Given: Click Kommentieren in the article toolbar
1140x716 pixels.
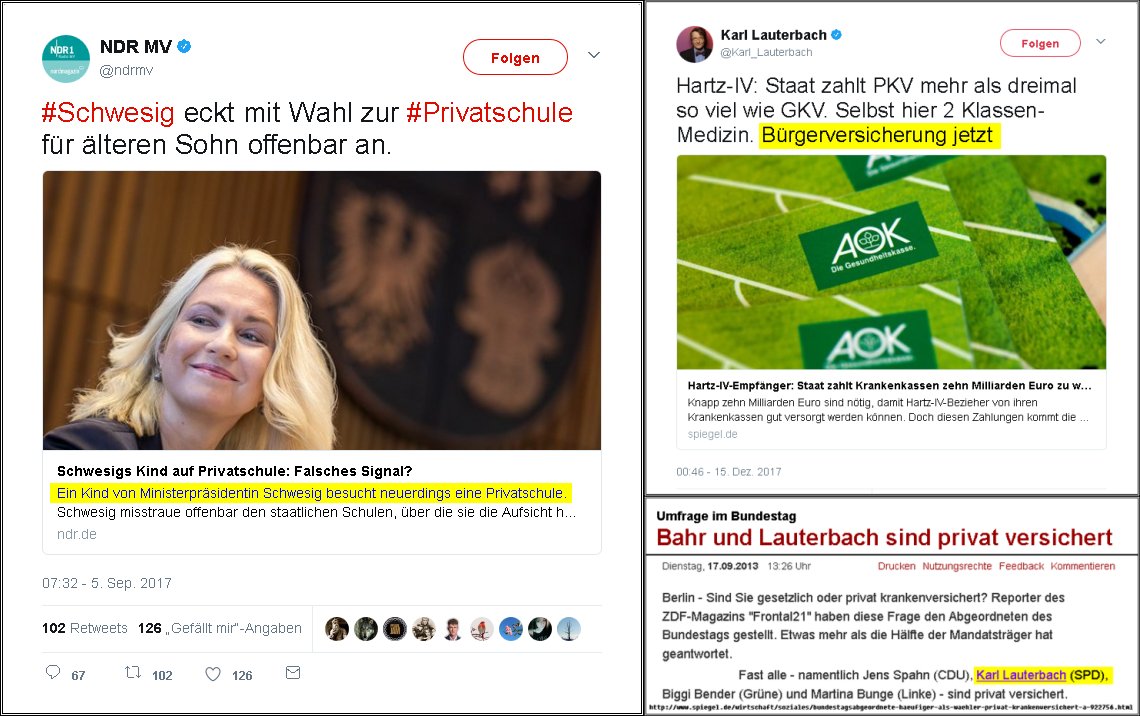Looking at the screenshot, I should click(x=1083, y=566).
